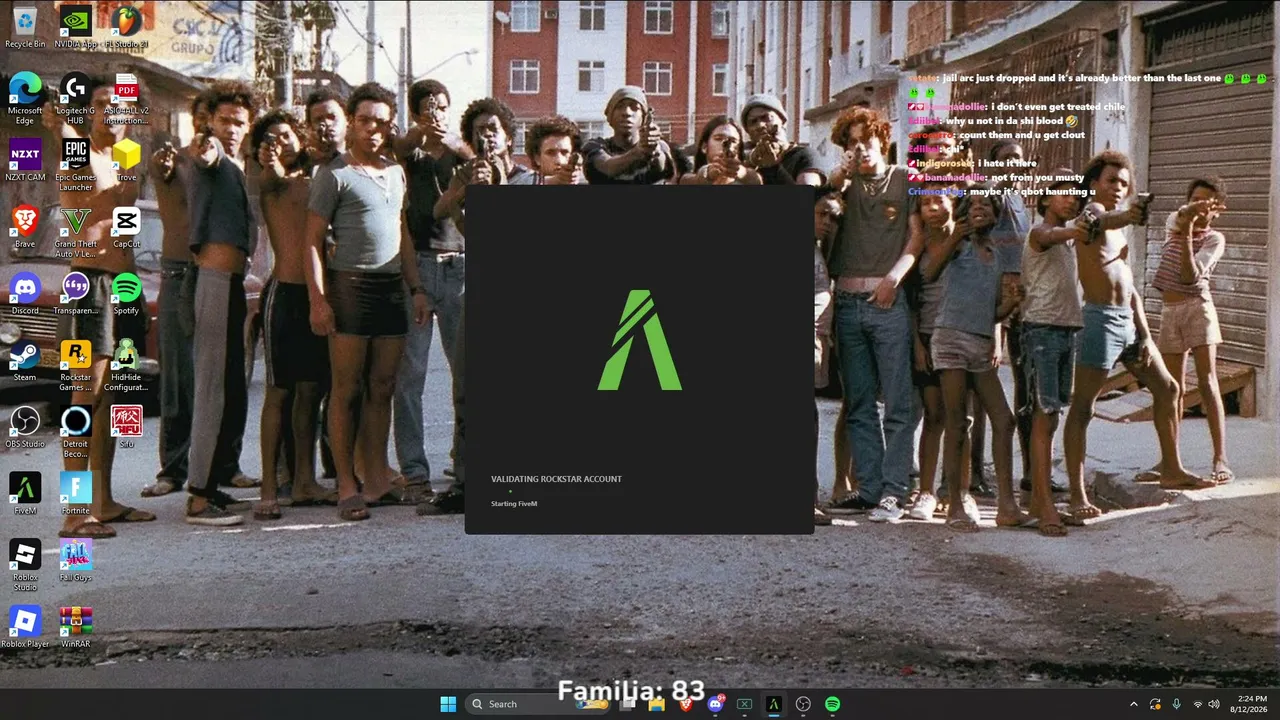Image resolution: width=1280 pixels, height=720 pixels.
Task: Launch the NVIDIA App shortcut
Action: pos(75,28)
